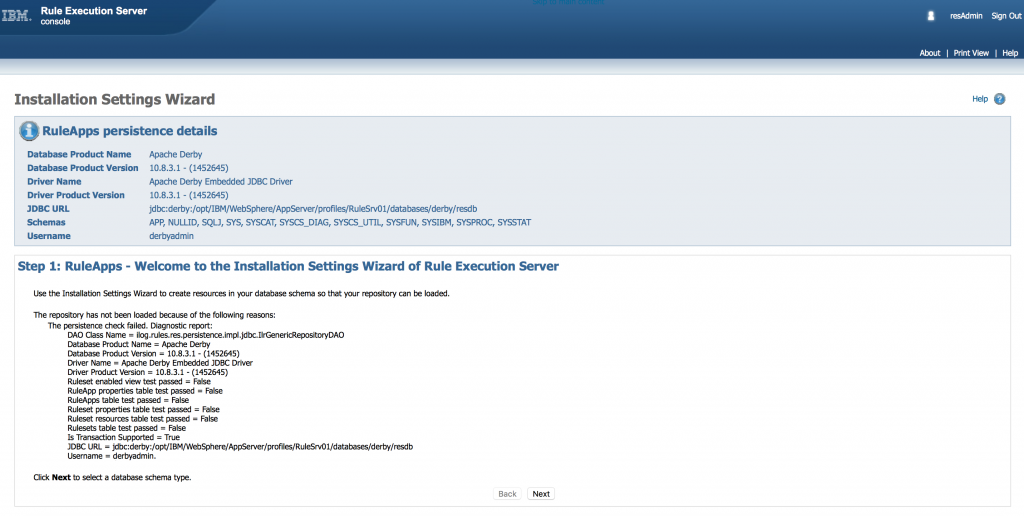Click the Next button
Image resolution: width=1024 pixels, height=516 pixels.
click(541, 494)
